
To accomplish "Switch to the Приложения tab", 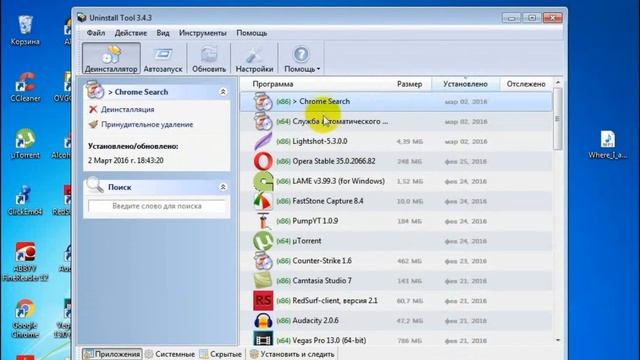I will (x=112, y=354).
